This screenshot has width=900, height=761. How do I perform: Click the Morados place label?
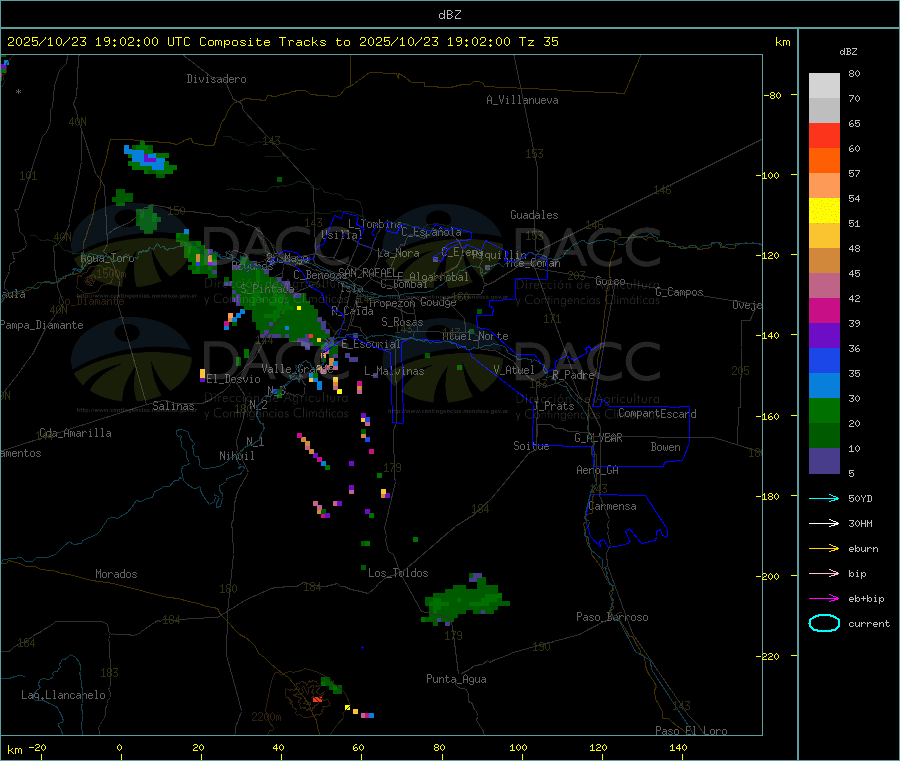pos(117,574)
